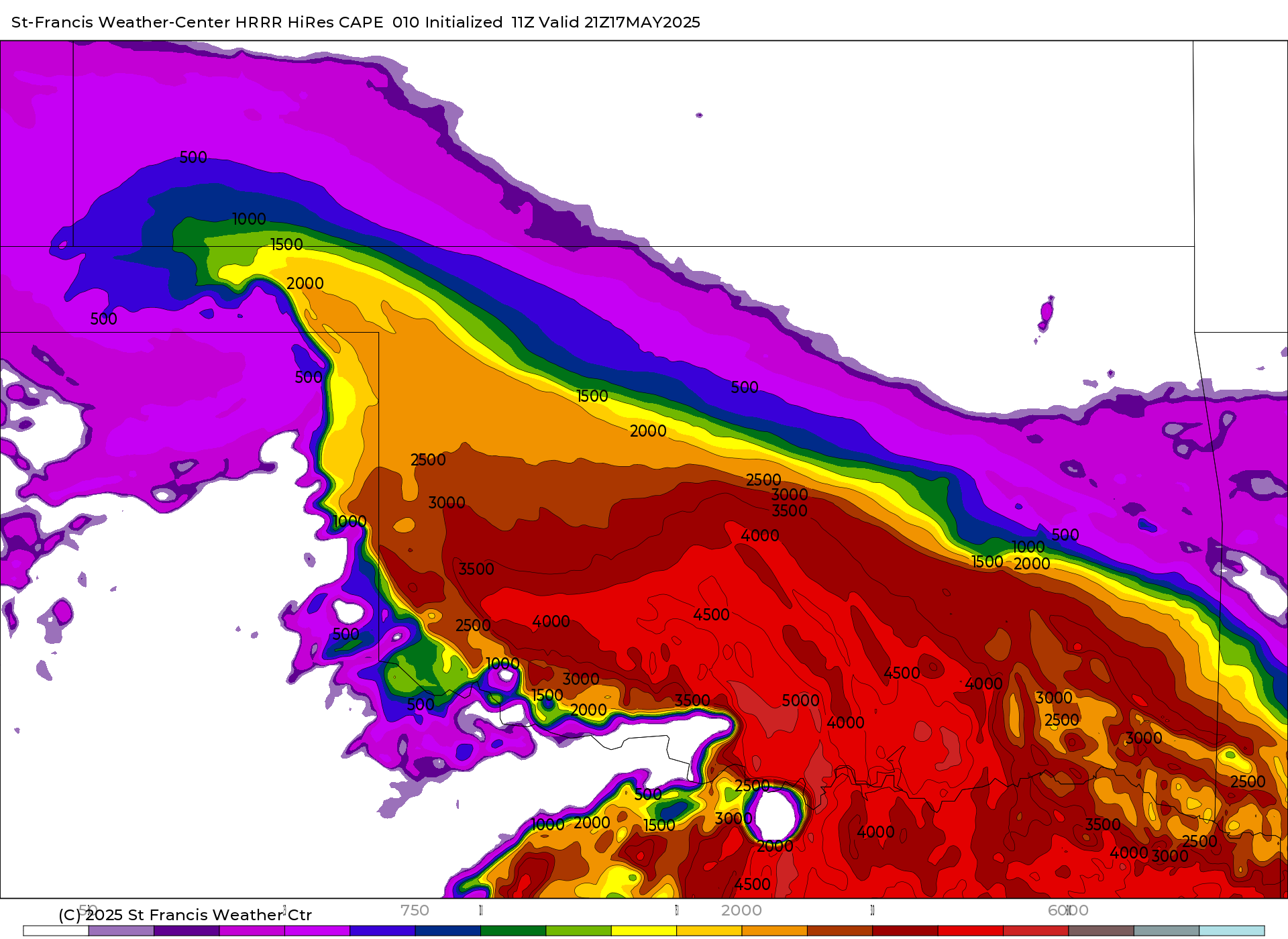Click 'Valid 21Z17MAY2025' in the title
The image size is (1288, 939).
click(x=619, y=22)
